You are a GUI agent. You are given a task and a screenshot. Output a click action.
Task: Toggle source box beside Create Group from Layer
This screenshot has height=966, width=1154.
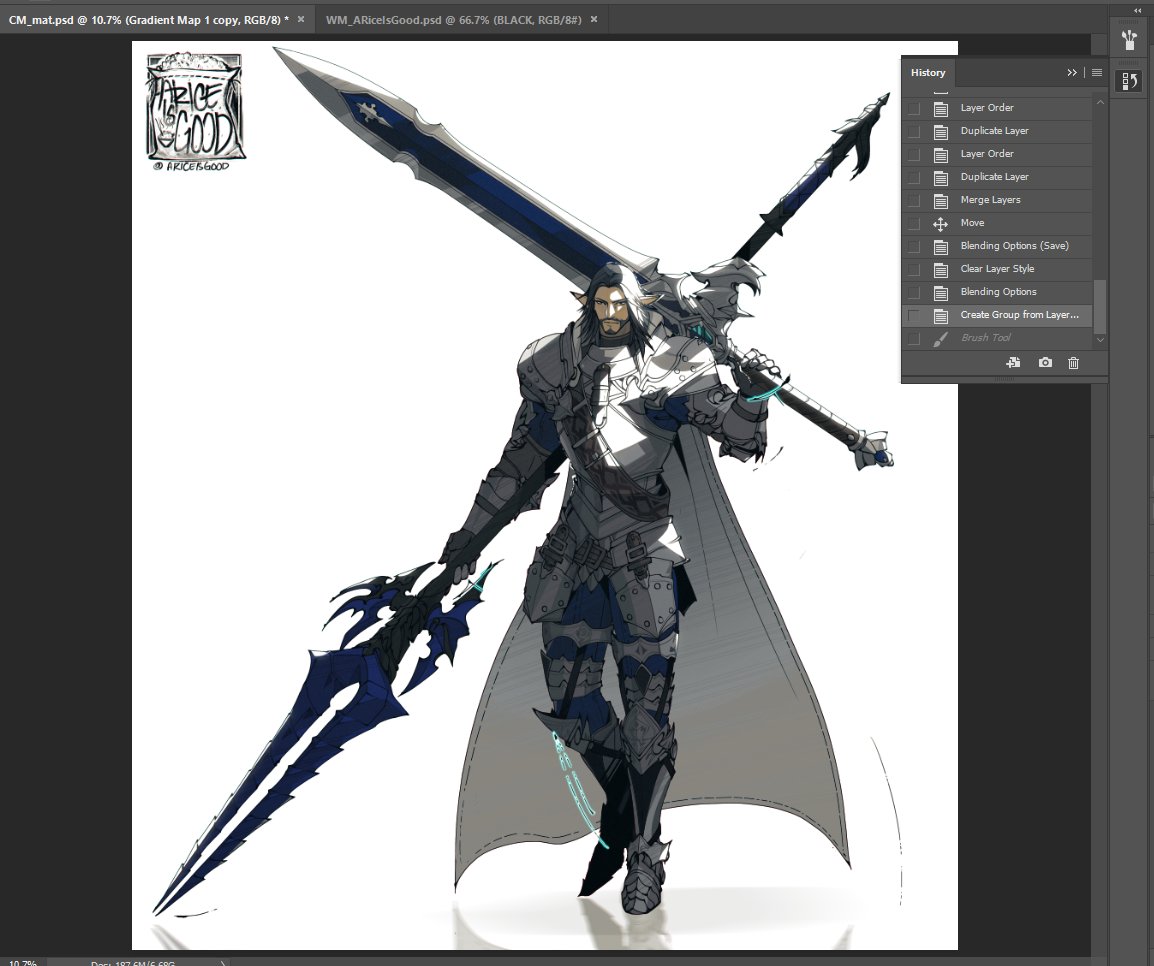pyautogui.click(x=914, y=315)
